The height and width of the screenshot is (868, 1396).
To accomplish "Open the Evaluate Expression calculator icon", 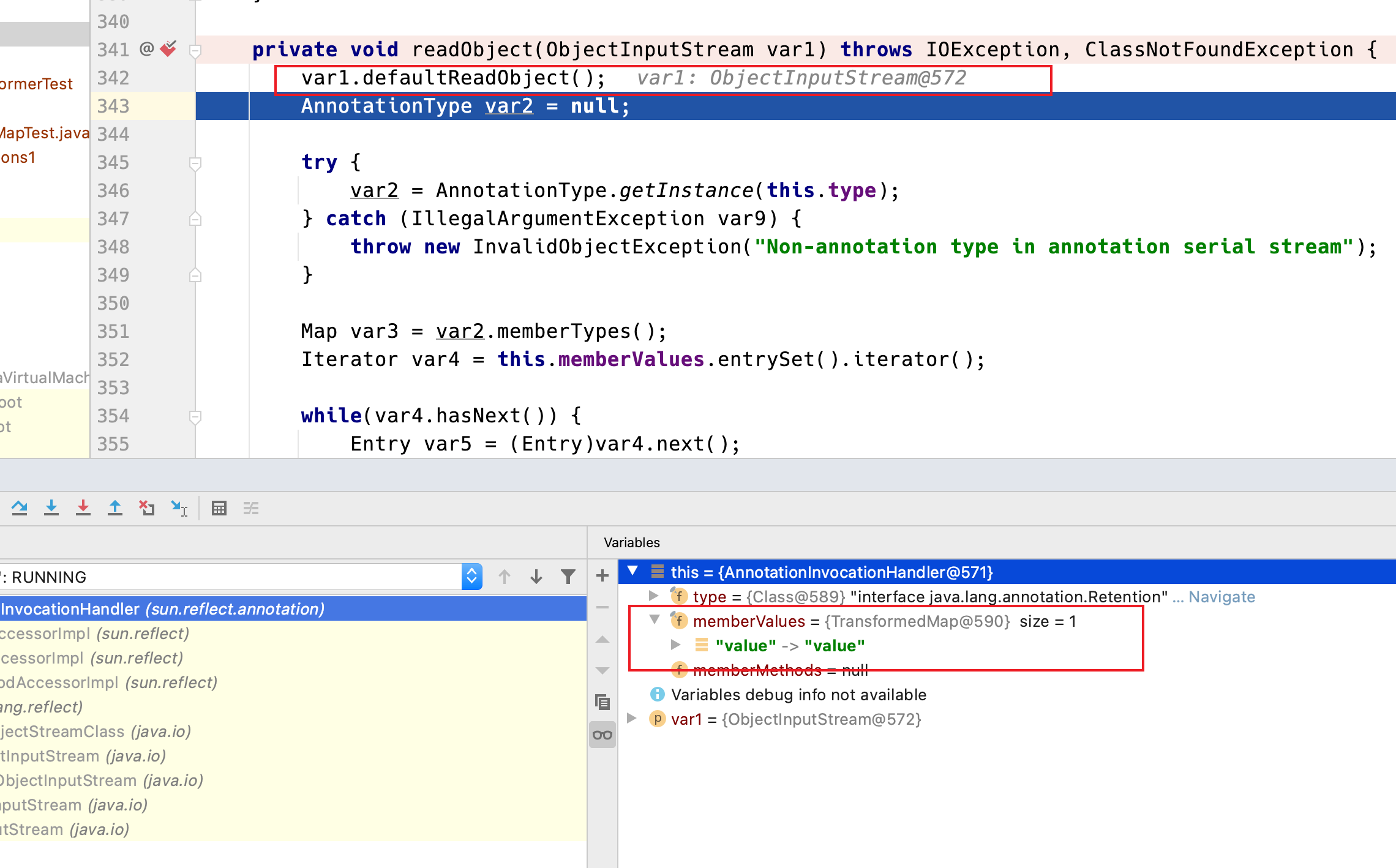I will click(219, 508).
